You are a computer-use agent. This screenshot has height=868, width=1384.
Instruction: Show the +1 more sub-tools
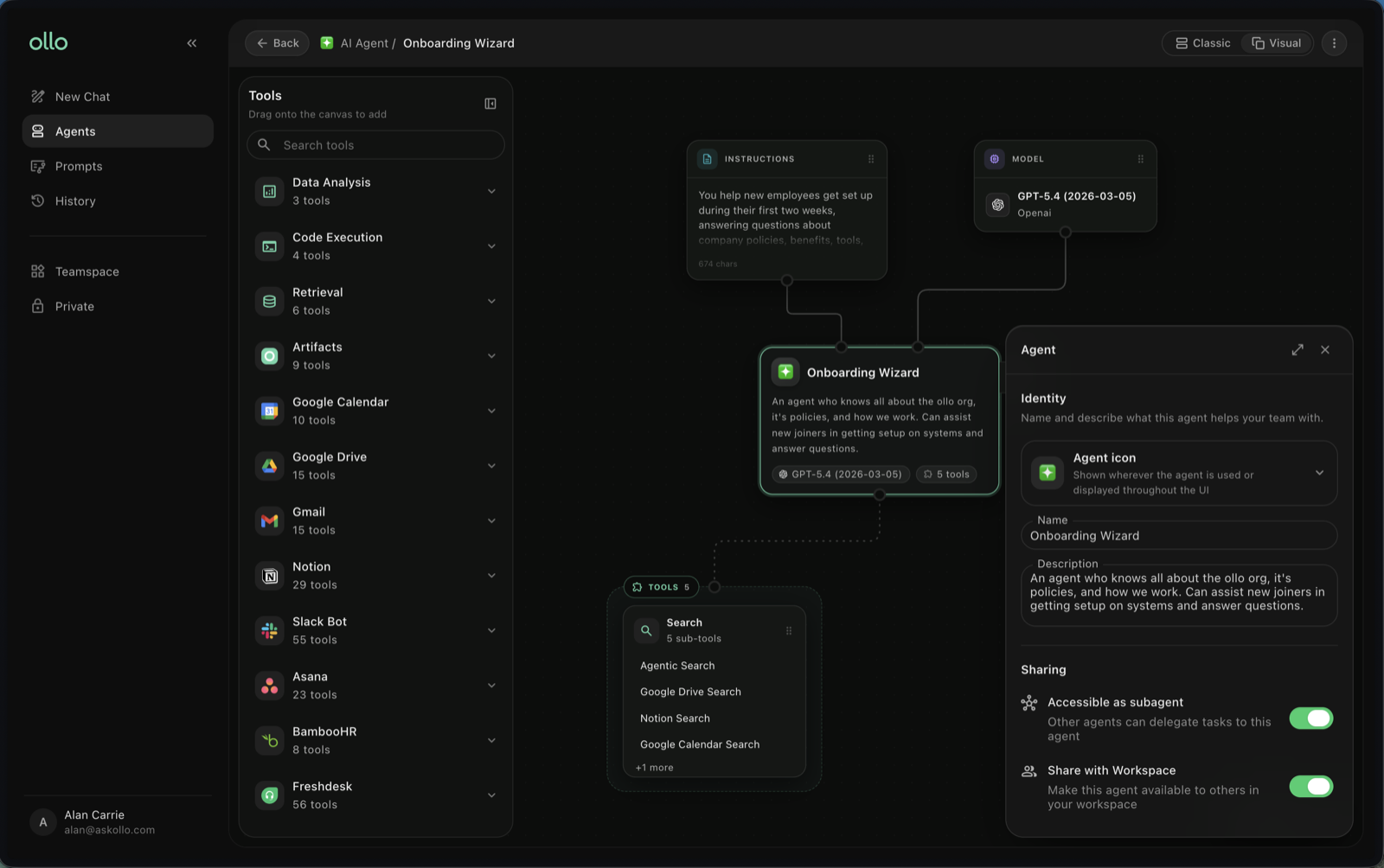coord(655,768)
